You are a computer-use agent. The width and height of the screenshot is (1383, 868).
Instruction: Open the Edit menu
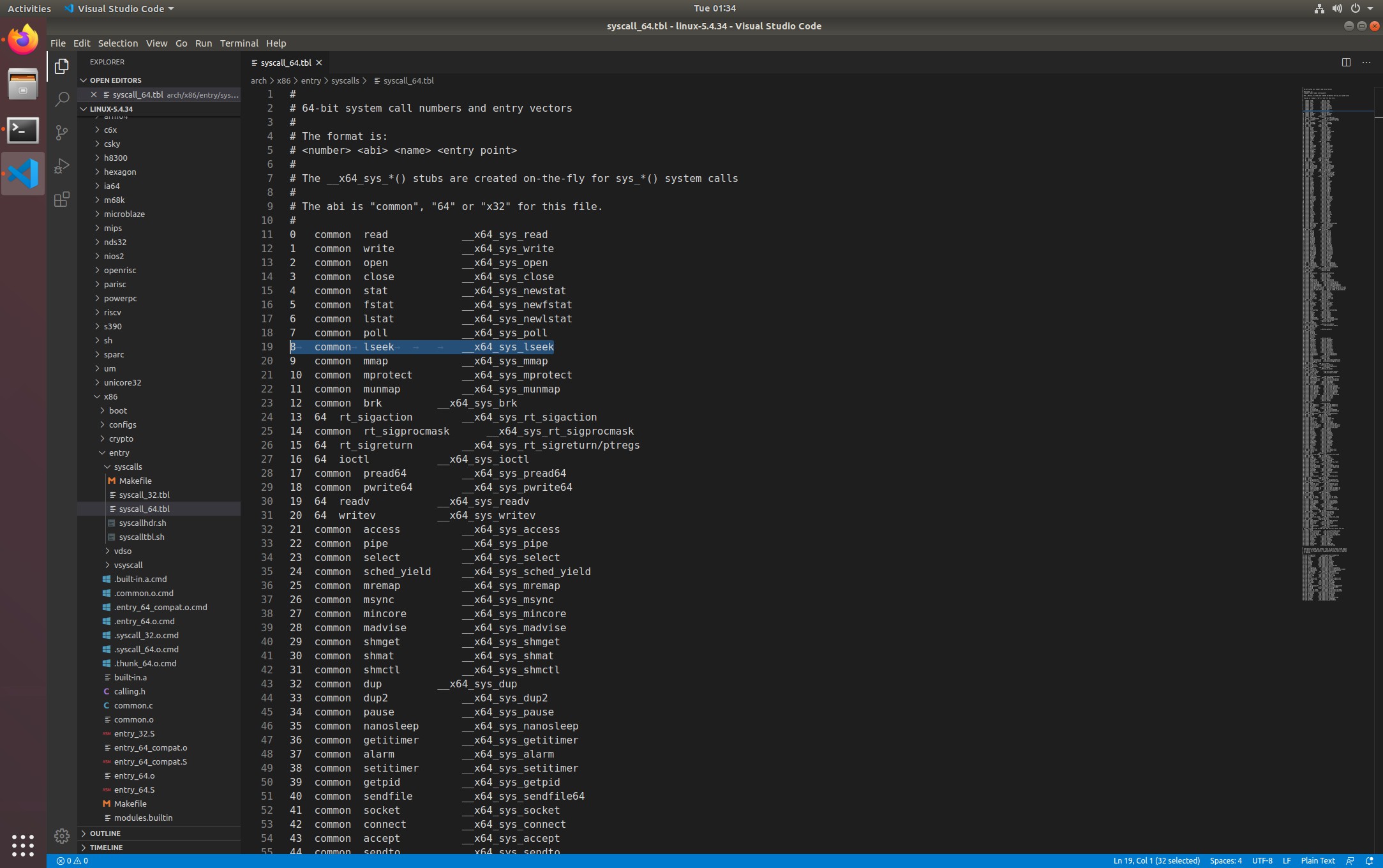point(82,43)
